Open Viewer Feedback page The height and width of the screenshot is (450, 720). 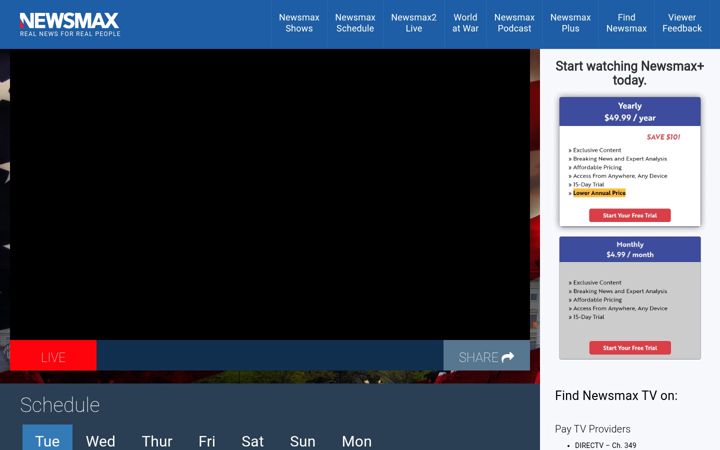coord(682,23)
